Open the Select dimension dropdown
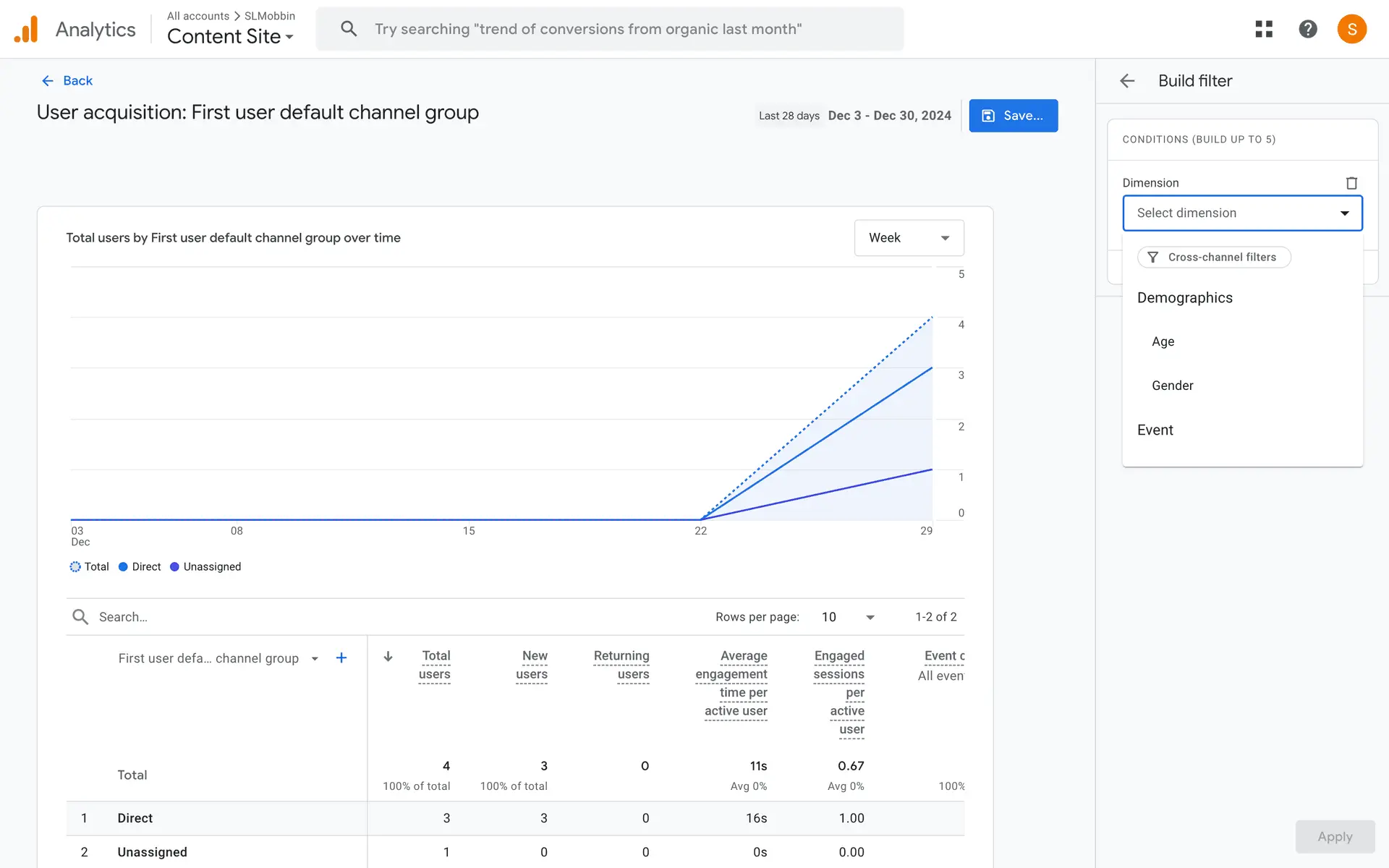Screen dimensions: 1389x868 tap(1242, 213)
